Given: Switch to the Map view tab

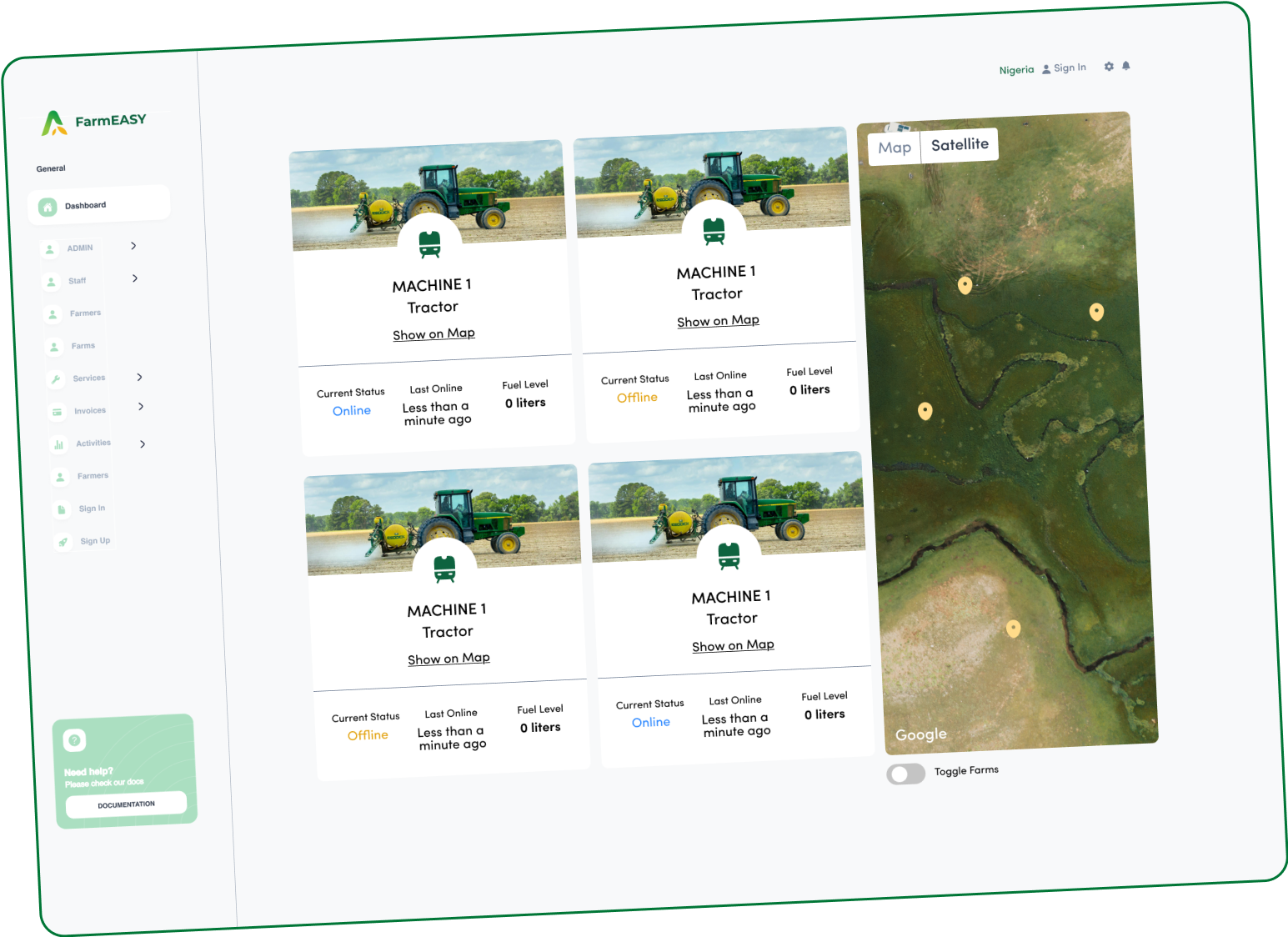Looking at the screenshot, I should [x=895, y=148].
